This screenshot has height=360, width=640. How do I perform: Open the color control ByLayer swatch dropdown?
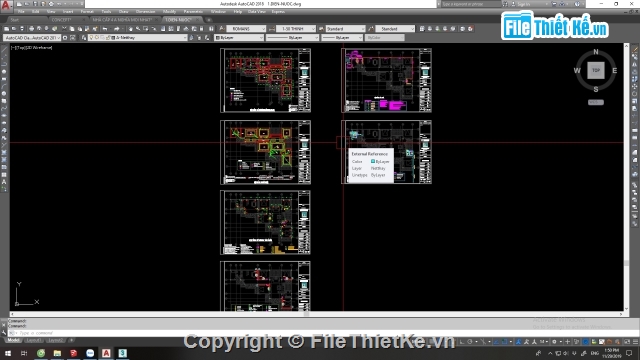coord(239,38)
